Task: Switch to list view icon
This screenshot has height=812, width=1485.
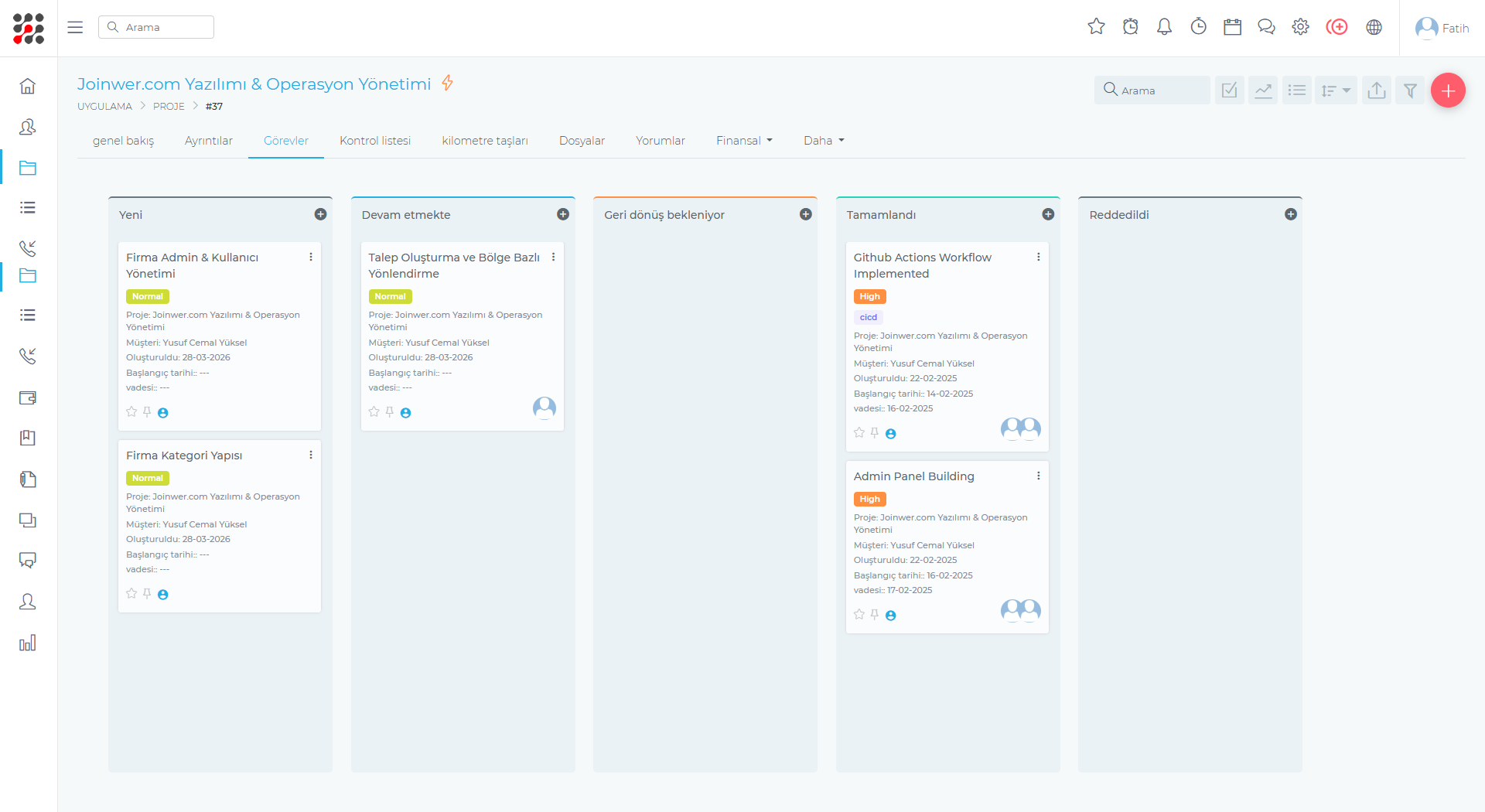Action: (x=1297, y=90)
